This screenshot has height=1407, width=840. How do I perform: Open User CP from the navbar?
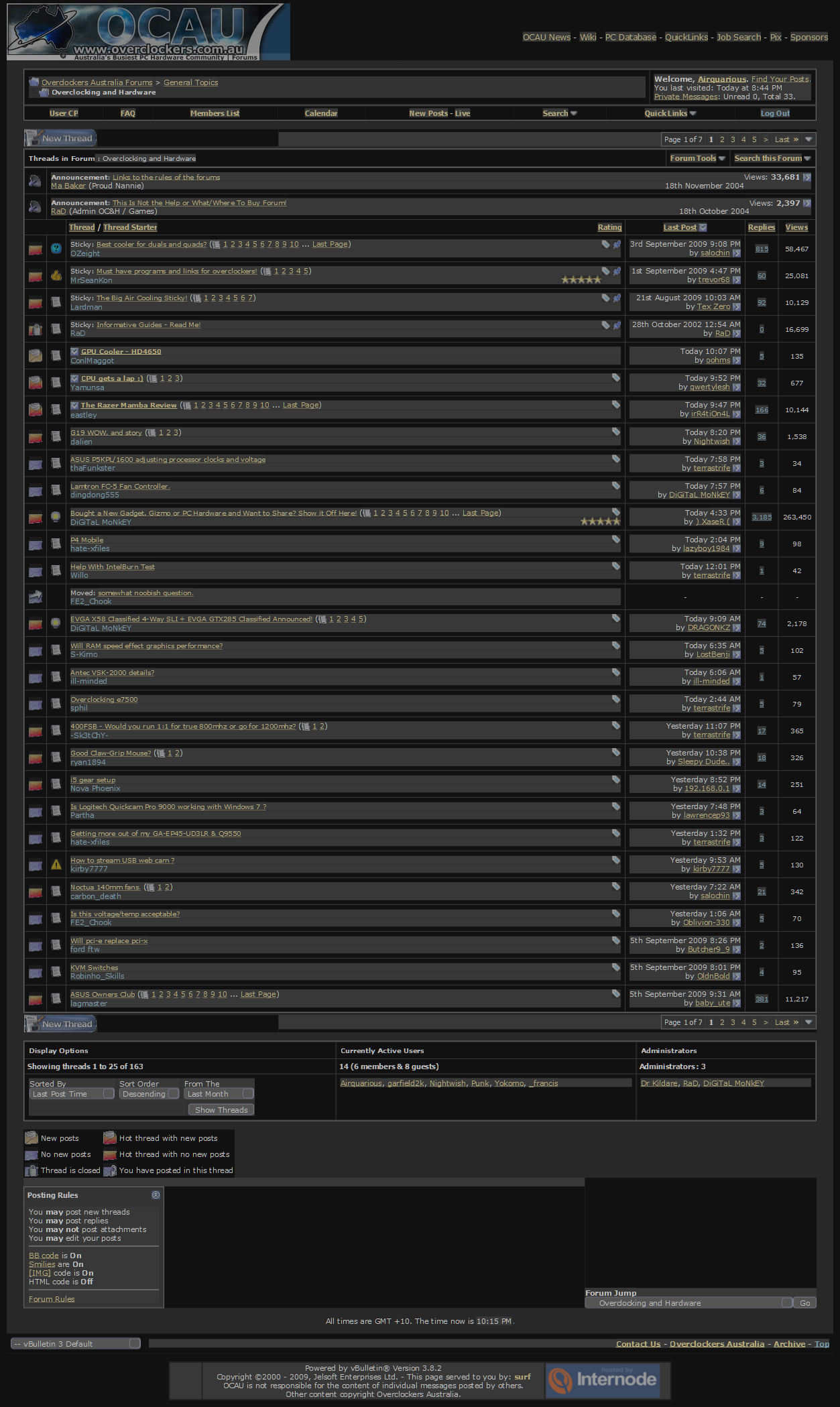pyautogui.click(x=64, y=113)
